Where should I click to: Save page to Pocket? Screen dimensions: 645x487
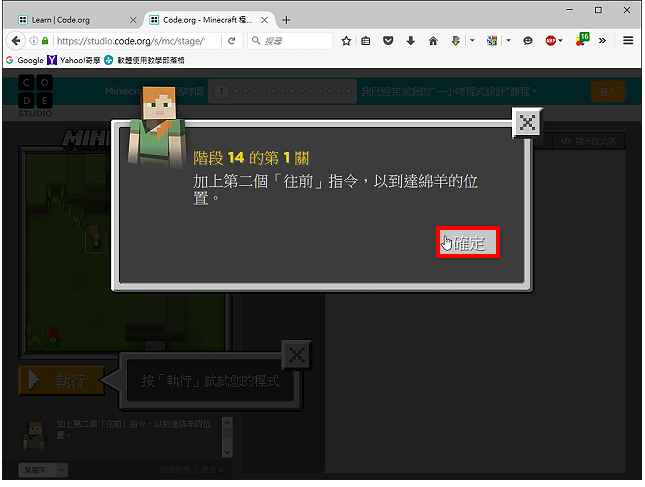[x=388, y=41]
